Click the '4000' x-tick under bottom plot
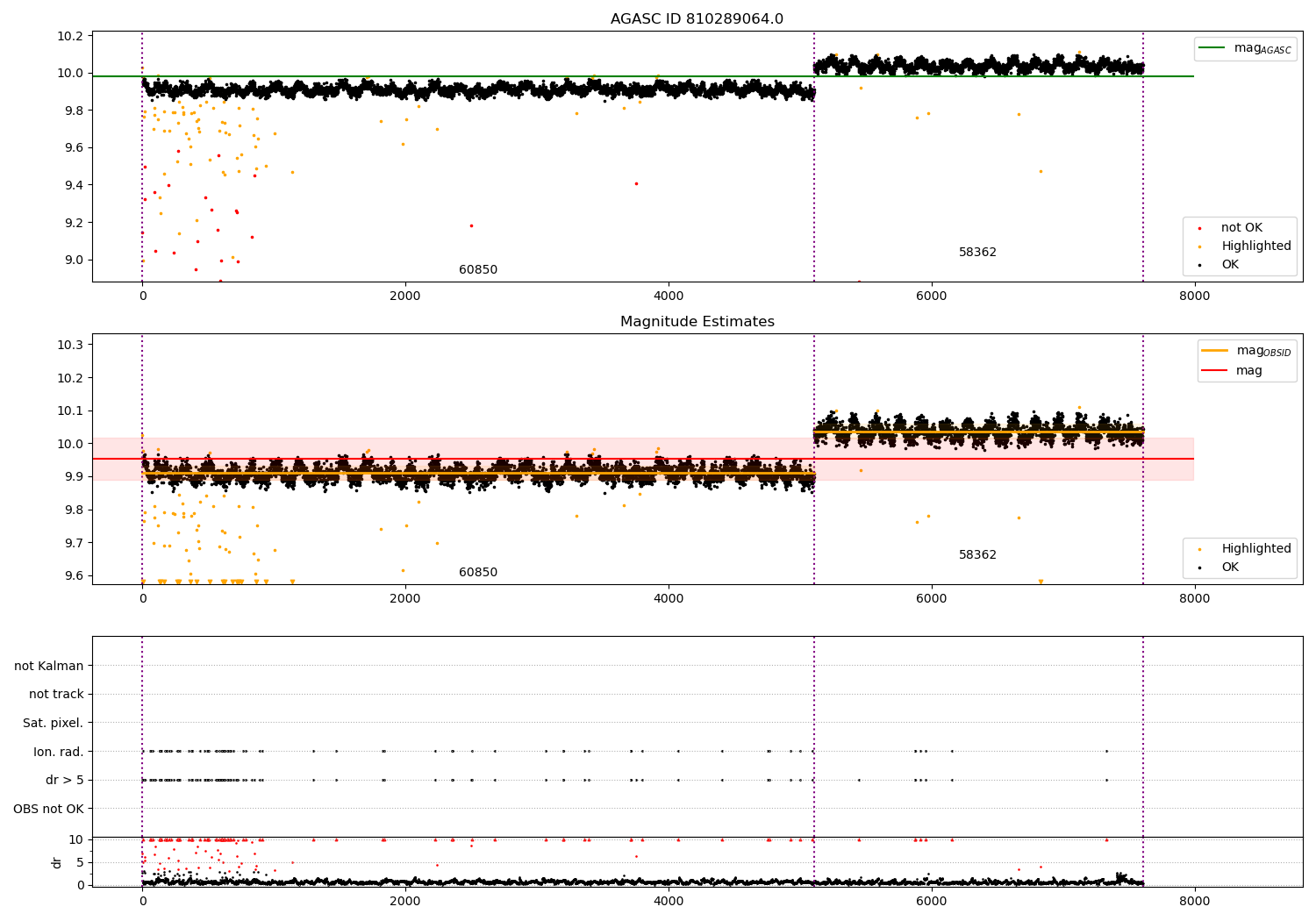The height and width of the screenshot is (921, 1316). (x=669, y=901)
